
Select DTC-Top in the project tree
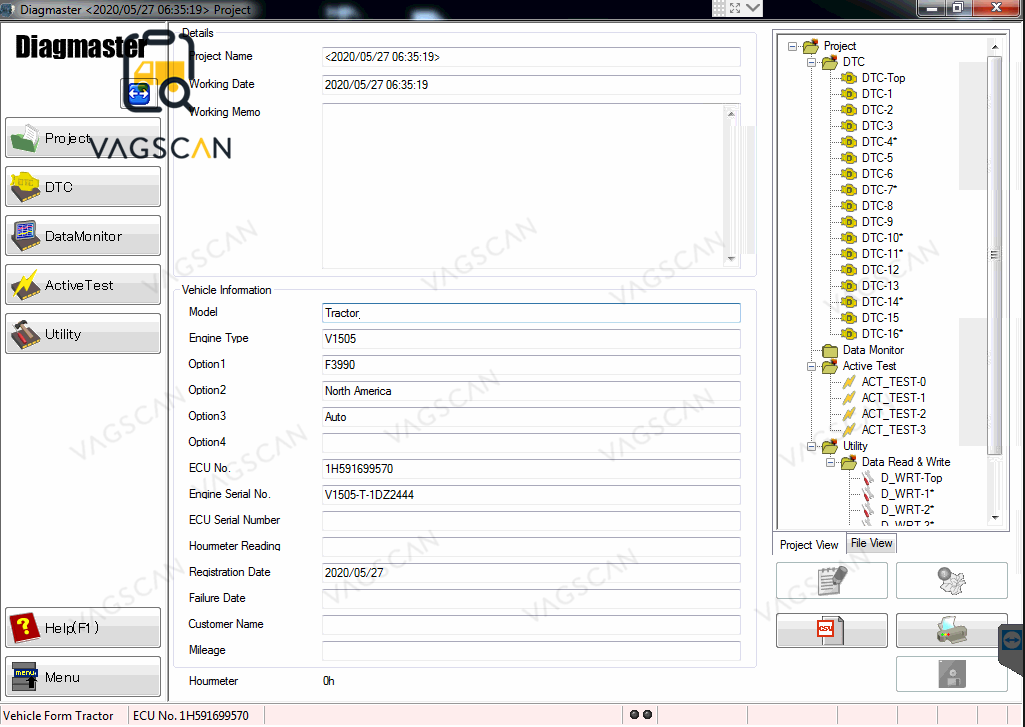click(x=883, y=78)
